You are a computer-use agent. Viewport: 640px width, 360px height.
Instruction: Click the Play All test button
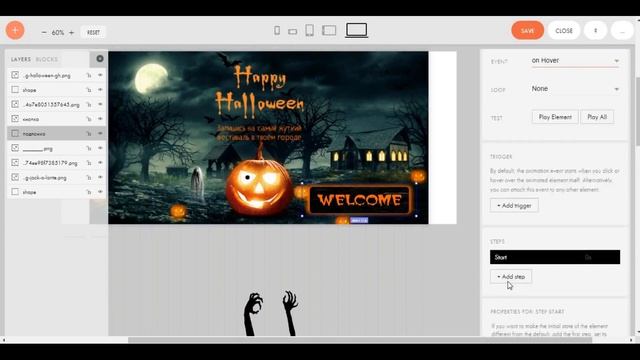[597, 117]
